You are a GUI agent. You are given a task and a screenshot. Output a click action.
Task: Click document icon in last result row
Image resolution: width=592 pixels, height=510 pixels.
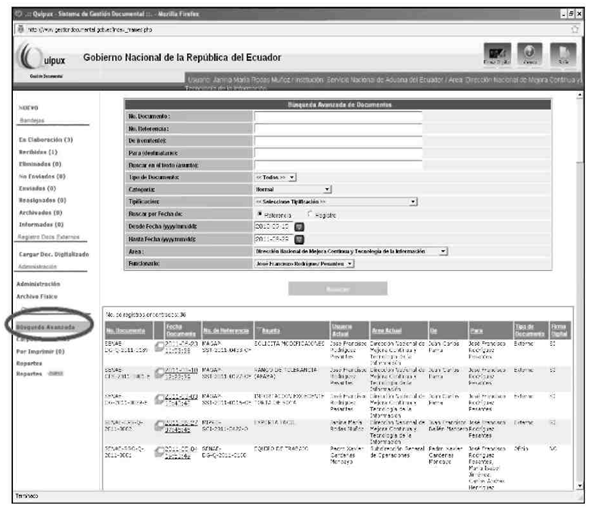pos(159,451)
